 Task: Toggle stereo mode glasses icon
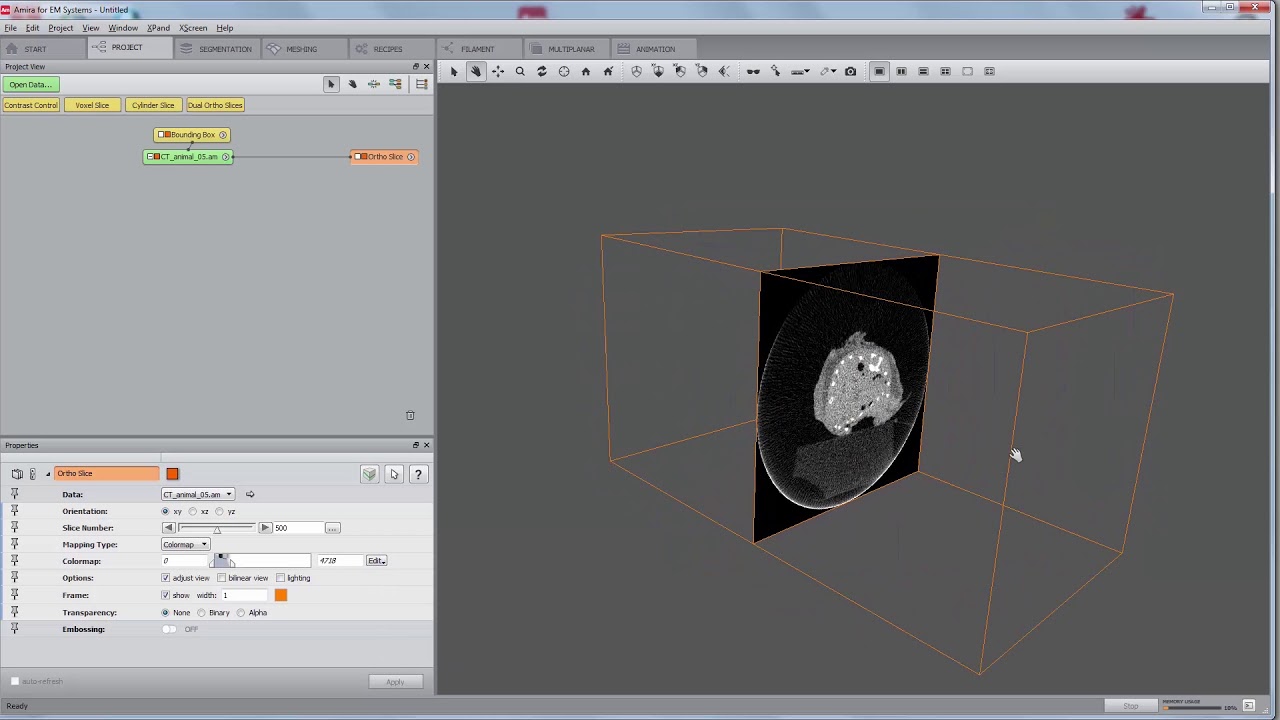[753, 71]
